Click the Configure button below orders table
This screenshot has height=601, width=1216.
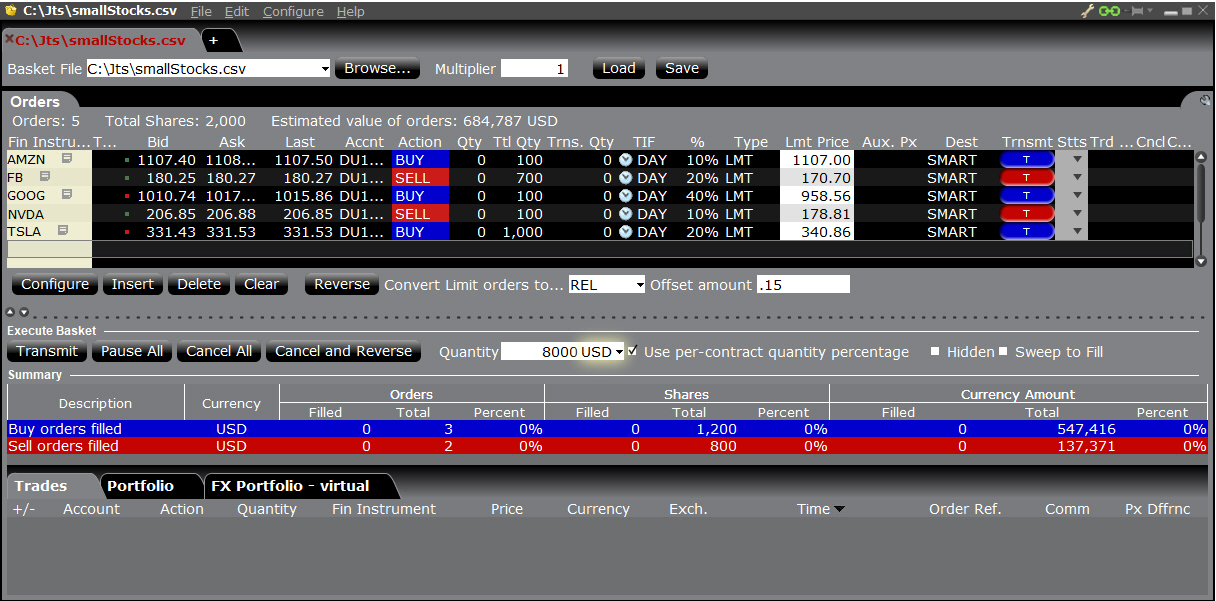pyautogui.click(x=55, y=285)
